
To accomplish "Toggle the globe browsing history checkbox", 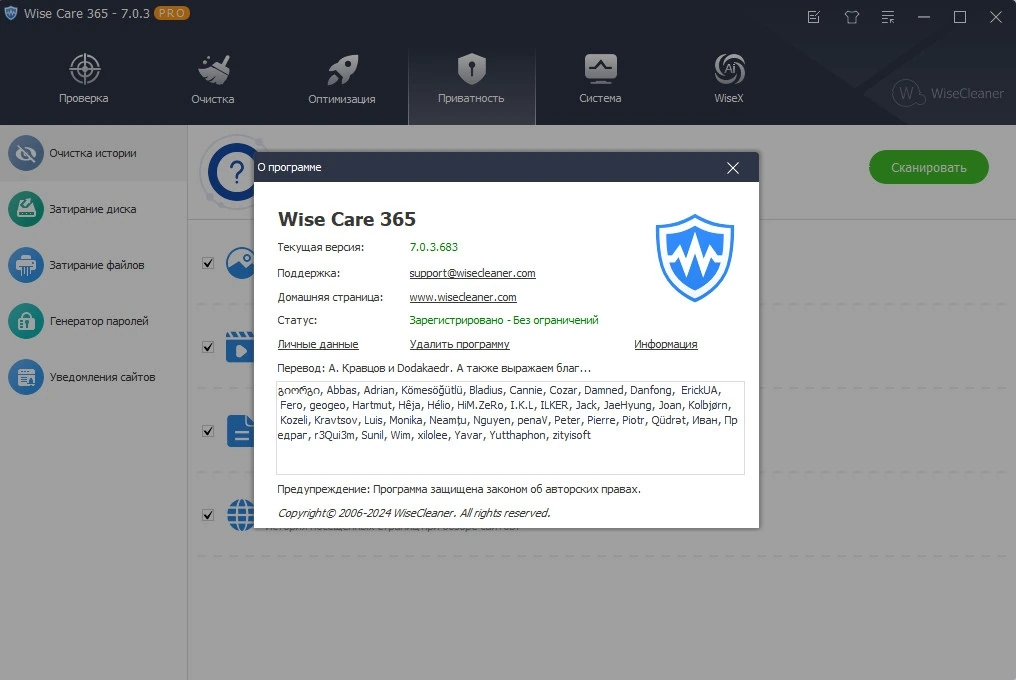I will [x=208, y=515].
